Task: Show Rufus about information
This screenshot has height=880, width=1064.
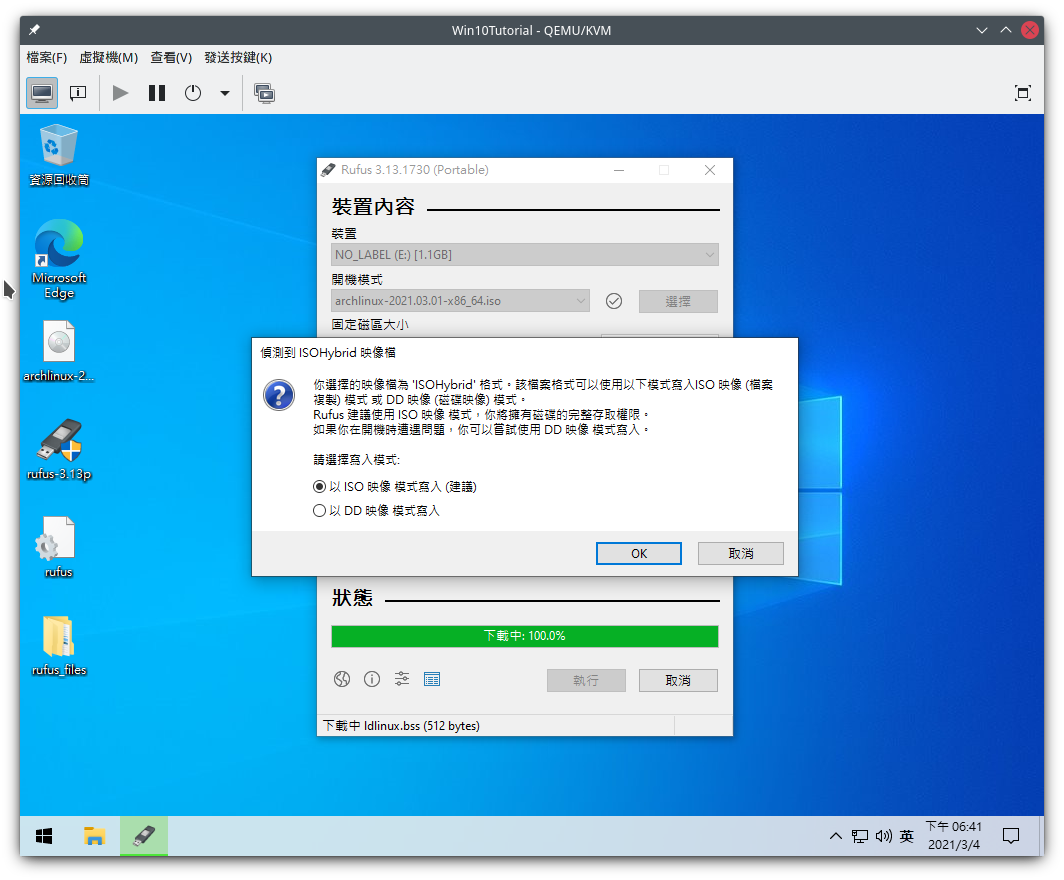Action: click(372, 679)
